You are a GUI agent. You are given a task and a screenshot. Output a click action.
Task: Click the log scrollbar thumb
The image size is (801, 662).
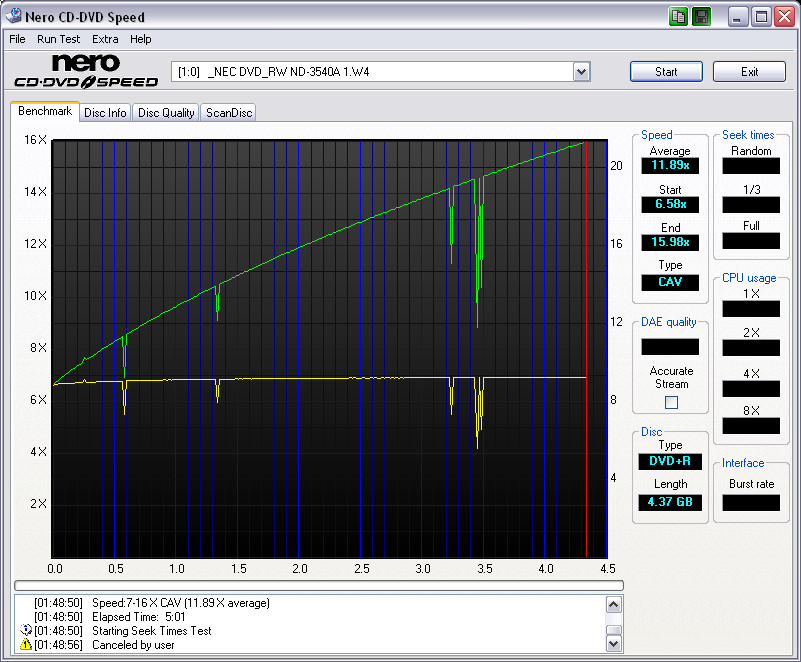(x=614, y=630)
